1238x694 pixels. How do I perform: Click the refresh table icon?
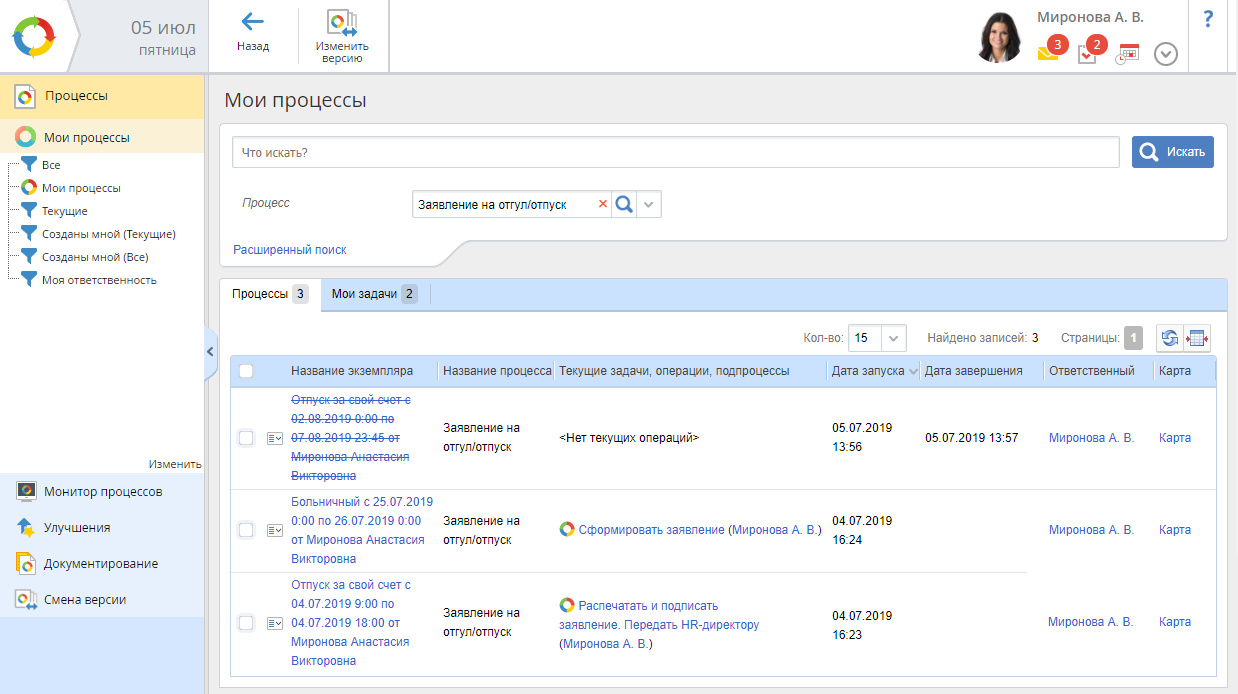click(1169, 338)
